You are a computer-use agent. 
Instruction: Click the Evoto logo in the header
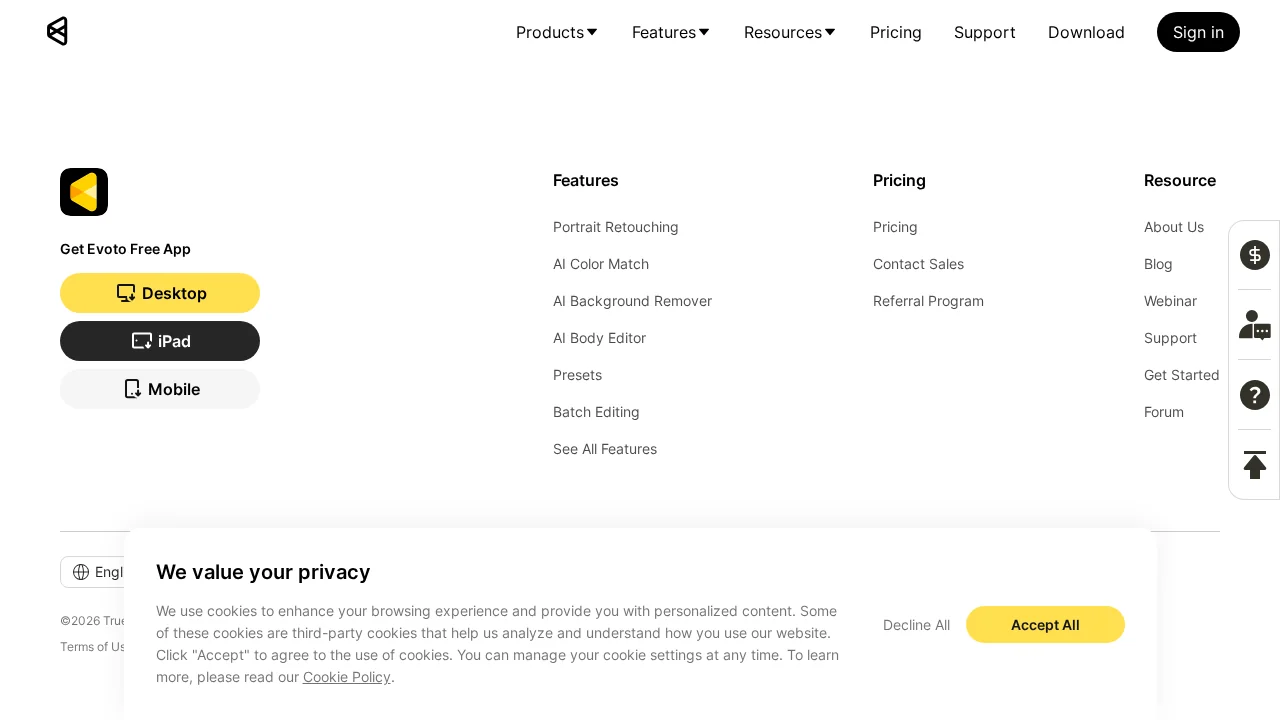point(57,32)
